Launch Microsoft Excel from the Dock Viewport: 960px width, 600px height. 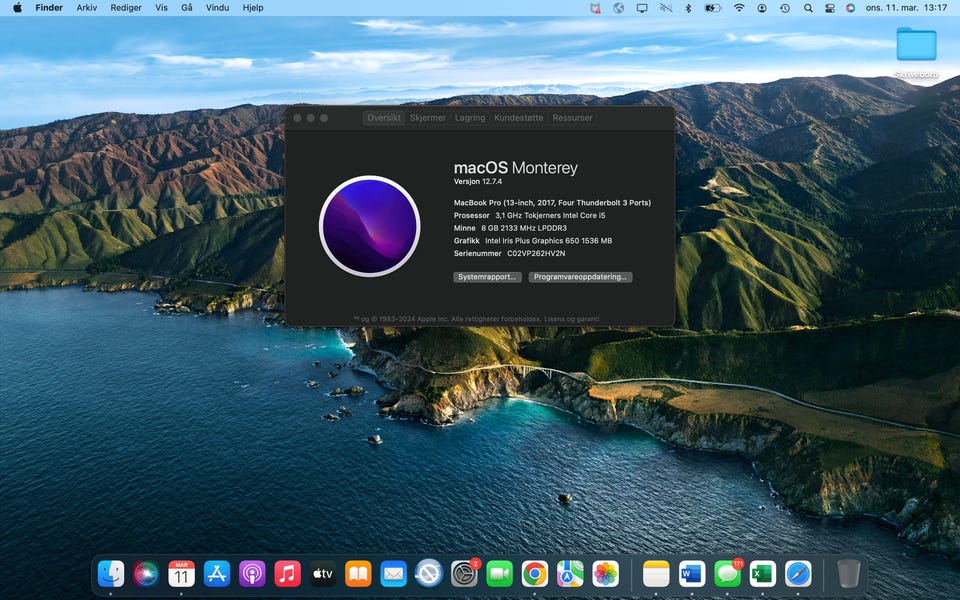pos(763,574)
